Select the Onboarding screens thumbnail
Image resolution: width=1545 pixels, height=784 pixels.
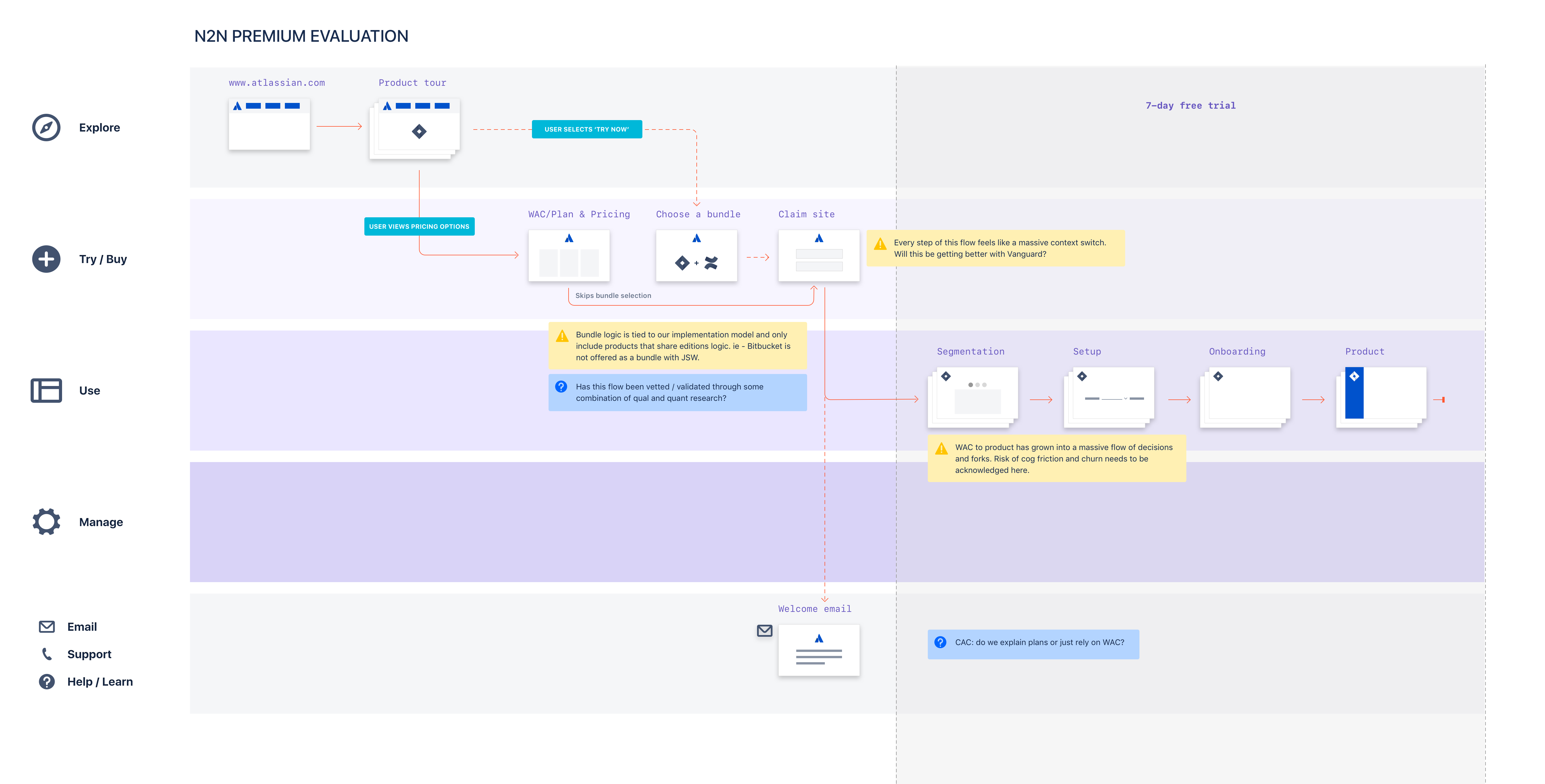(1245, 397)
